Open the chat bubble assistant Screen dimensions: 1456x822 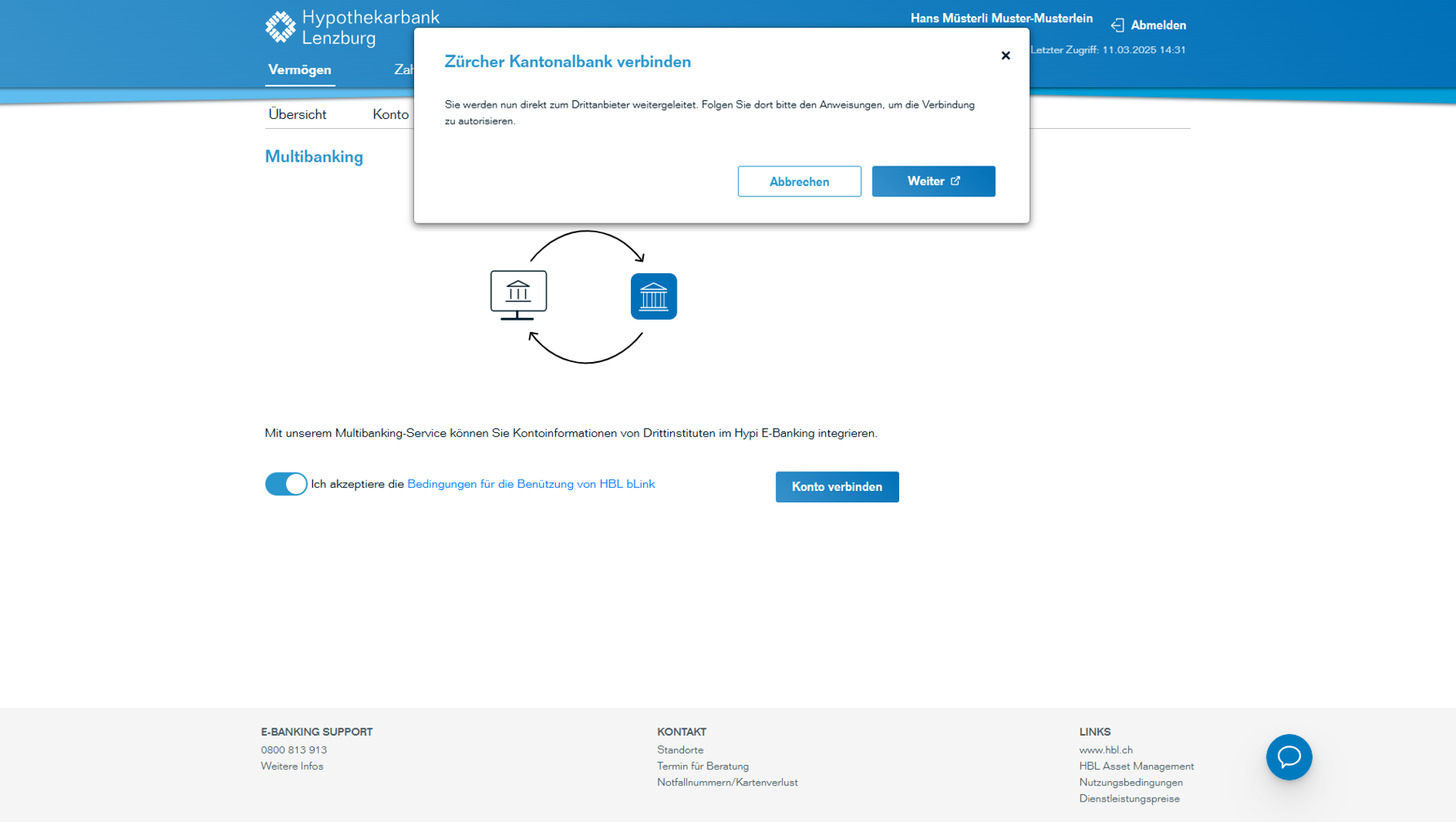coord(1288,757)
